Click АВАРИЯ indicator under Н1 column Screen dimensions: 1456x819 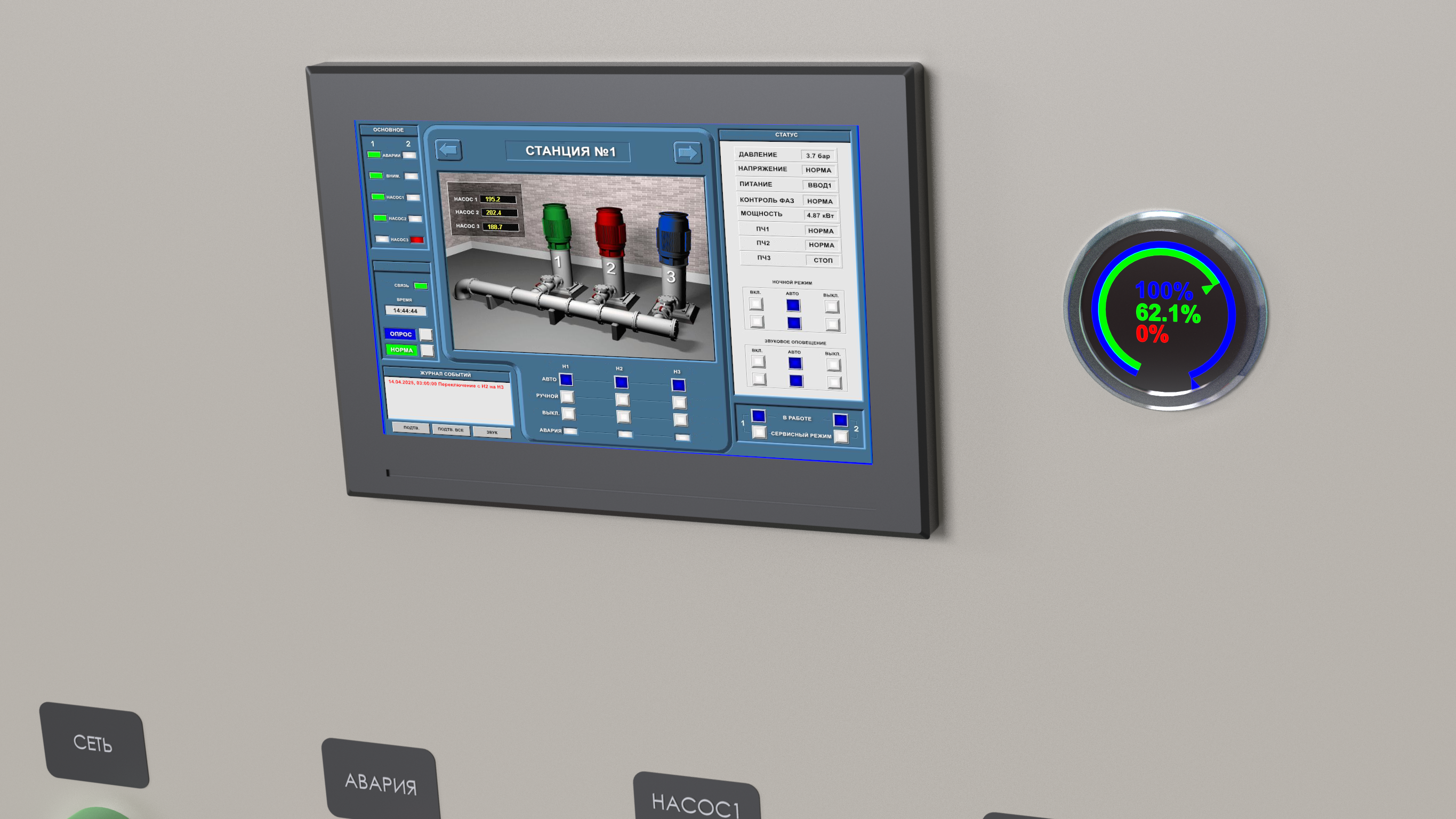[x=570, y=431]
